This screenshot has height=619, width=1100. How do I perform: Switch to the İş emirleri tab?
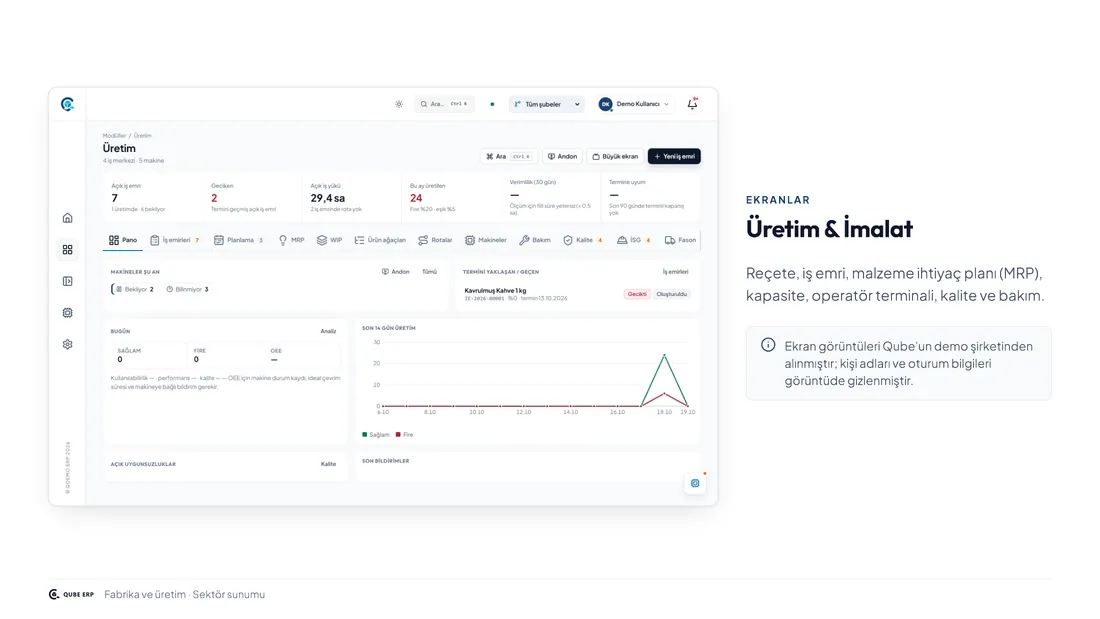coord(175,240)
